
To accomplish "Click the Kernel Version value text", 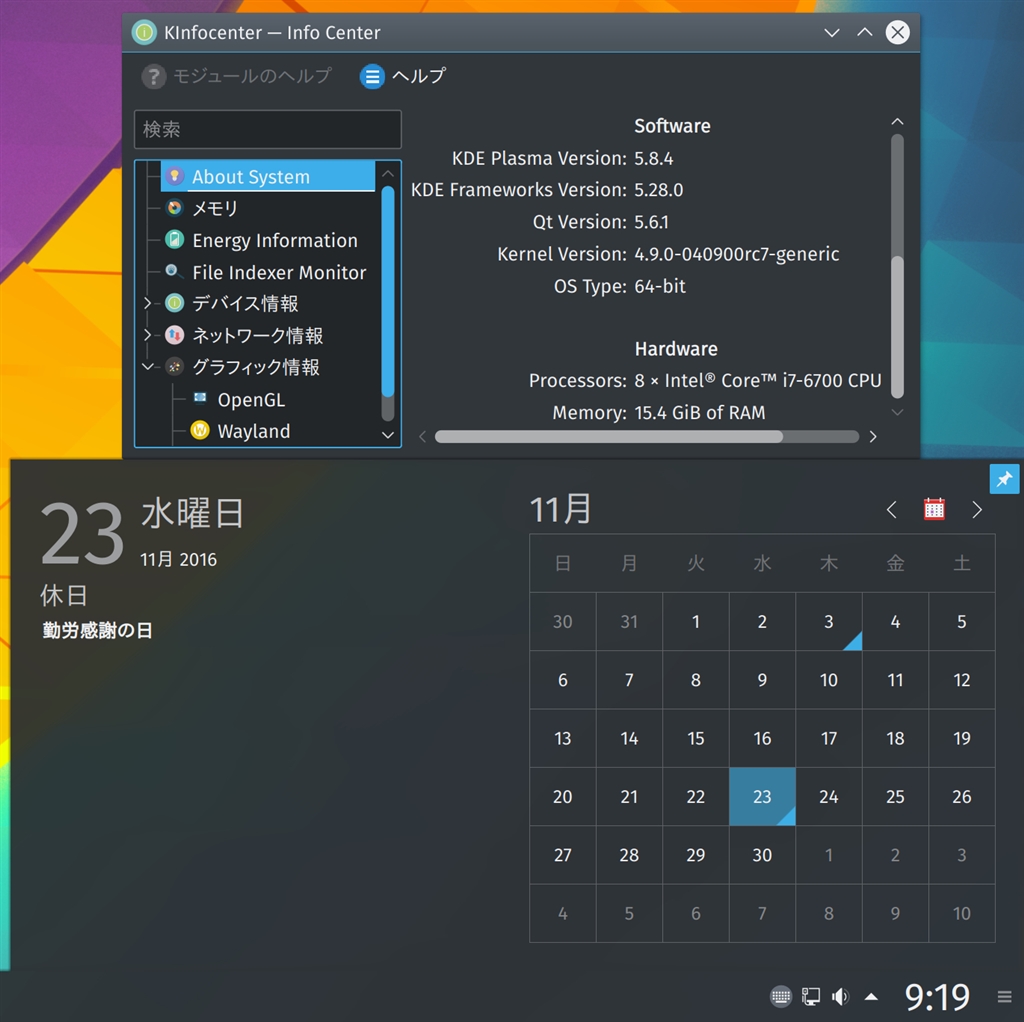I will 737,254.
